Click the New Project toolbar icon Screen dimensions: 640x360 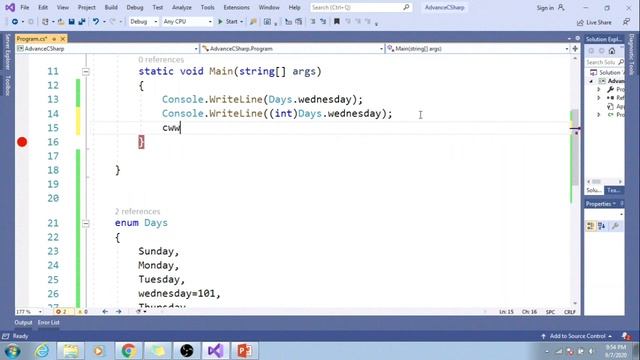click(45, 22)
